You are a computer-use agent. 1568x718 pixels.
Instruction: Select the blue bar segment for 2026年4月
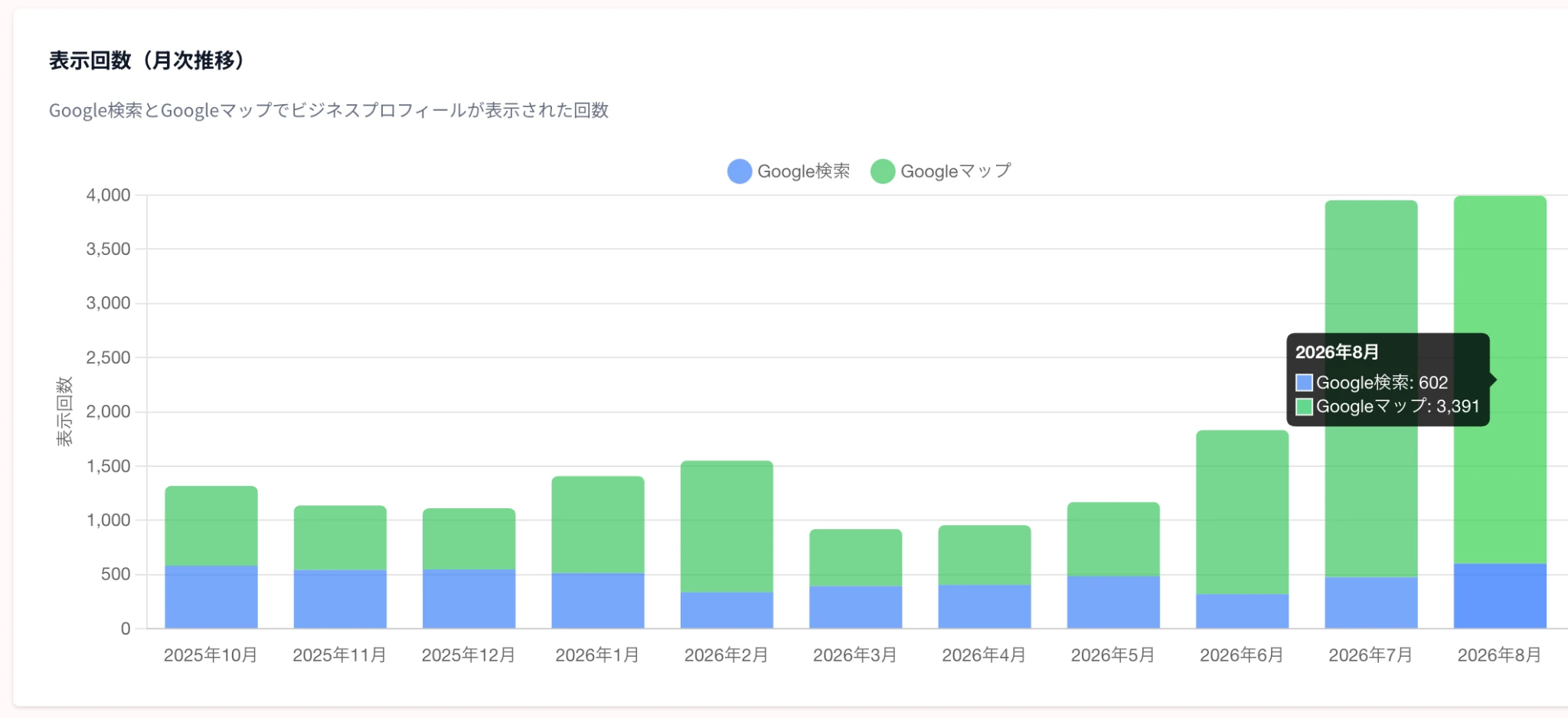985,607
